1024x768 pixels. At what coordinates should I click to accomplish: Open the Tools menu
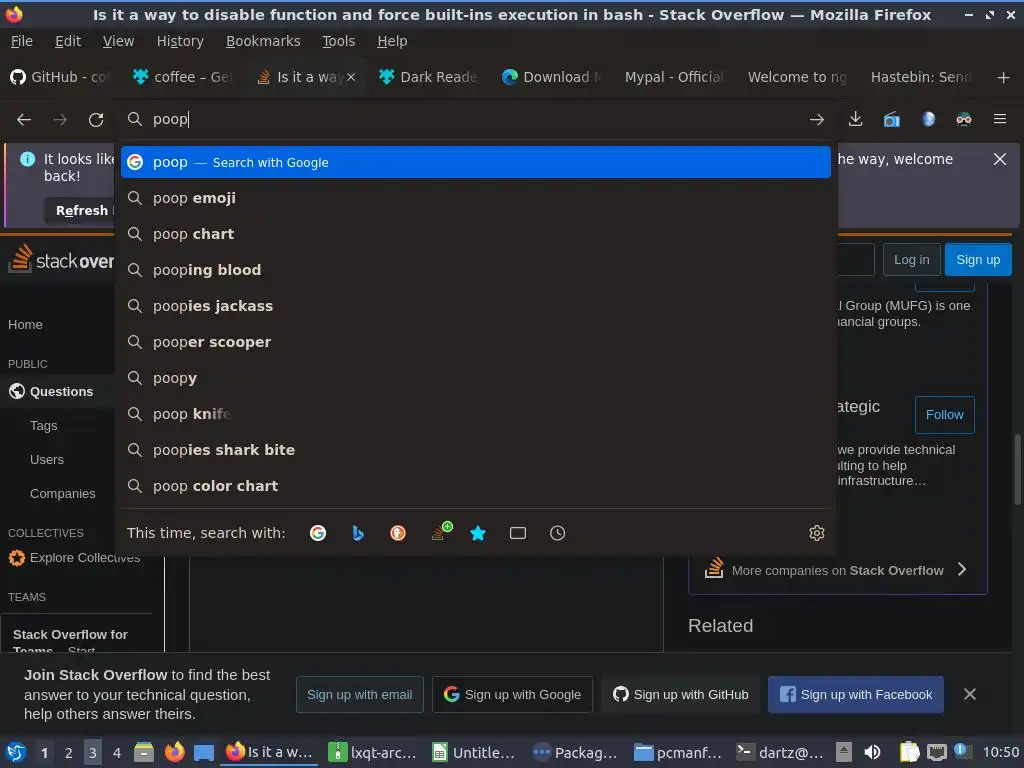(338, 41)
